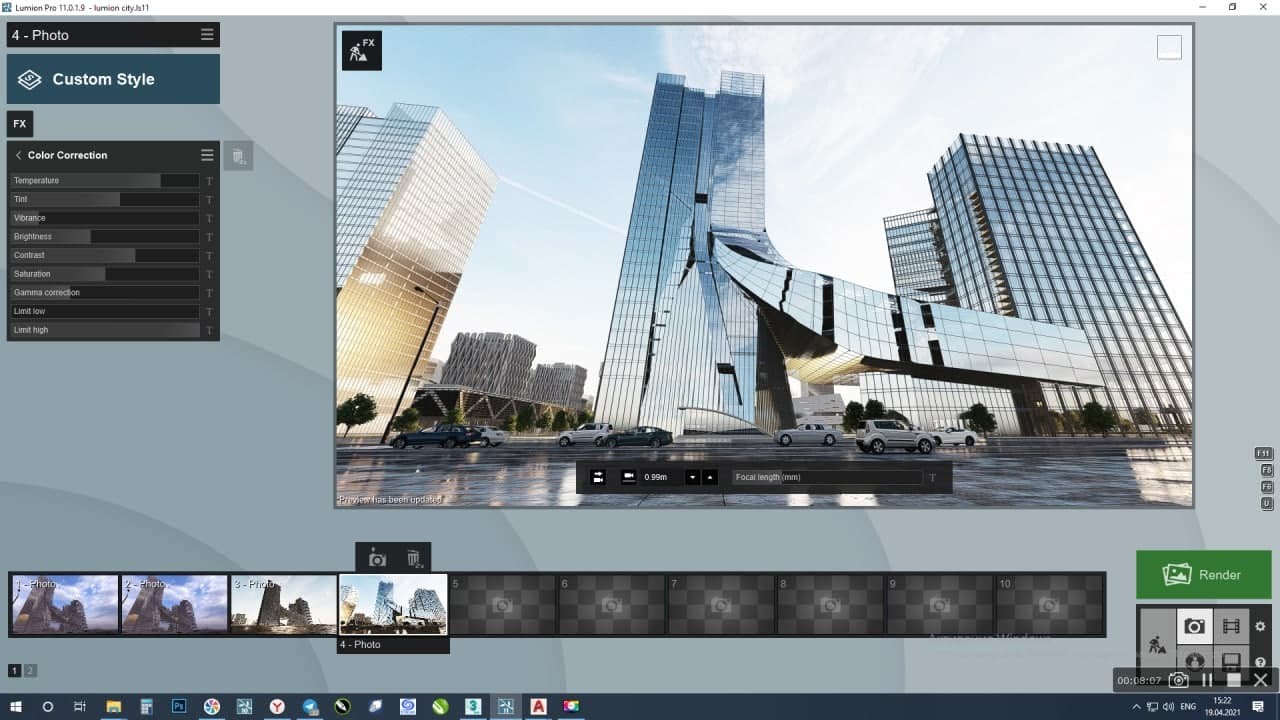Switch to Movie mode film icon
Image resolution: width=1280 pixels, height=720 pixels.
(x=1231, y=627)
